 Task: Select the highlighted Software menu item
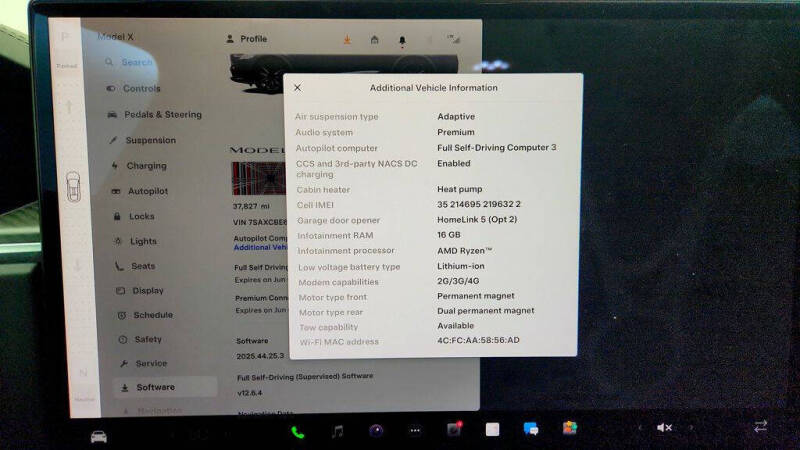click(x=165, y=387)
